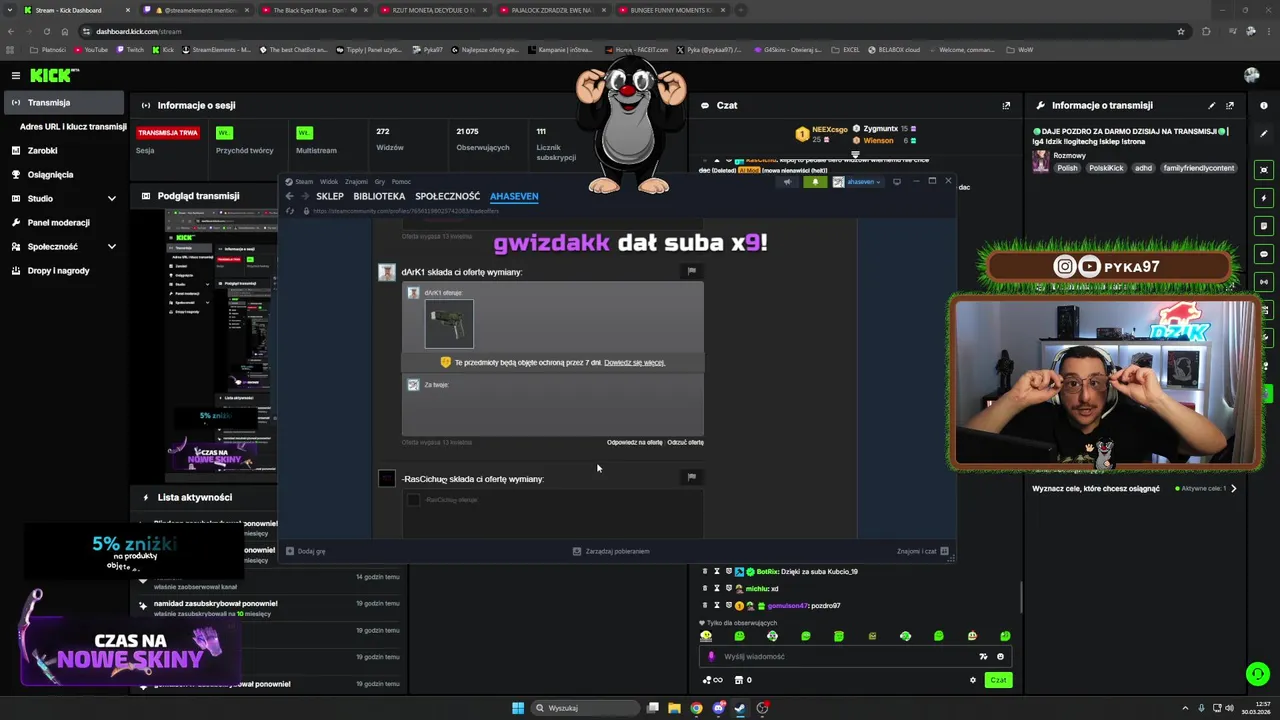
Task: Open the Widok menu in Steam
Action: 328,182
